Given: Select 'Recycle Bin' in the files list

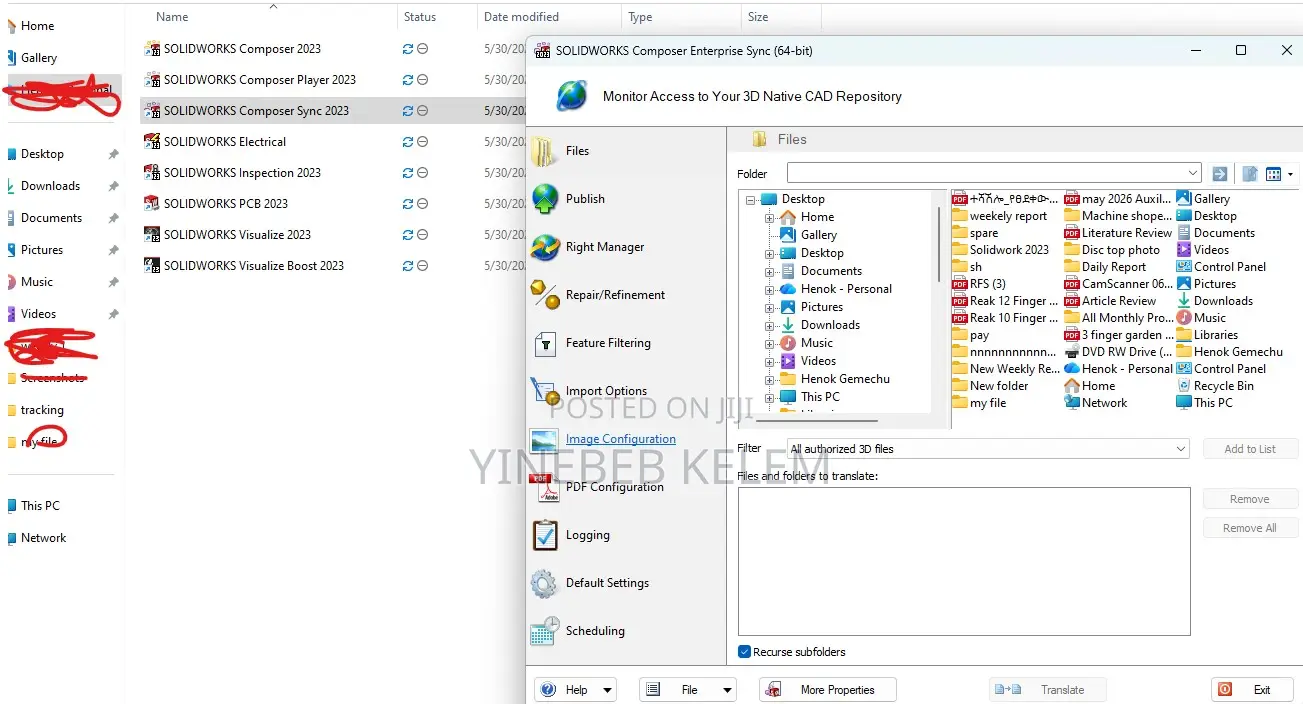Looking at the screenshot, I should [x=1215, y=386].
